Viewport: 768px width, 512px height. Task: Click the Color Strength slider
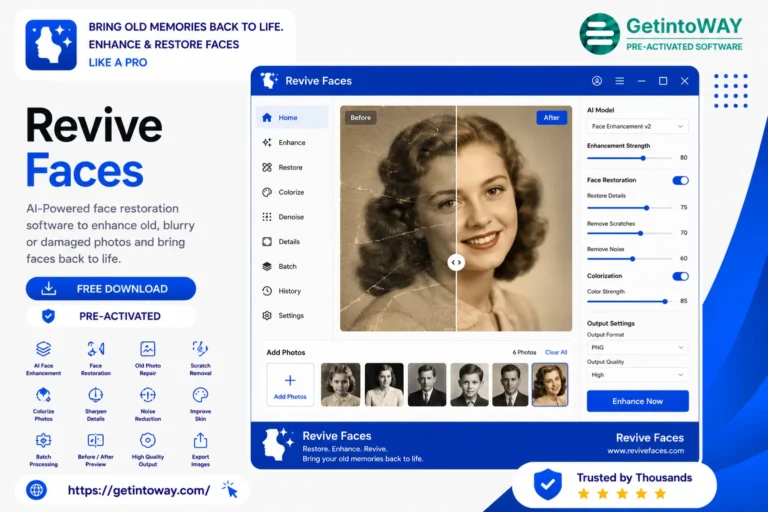click(630, 301)
